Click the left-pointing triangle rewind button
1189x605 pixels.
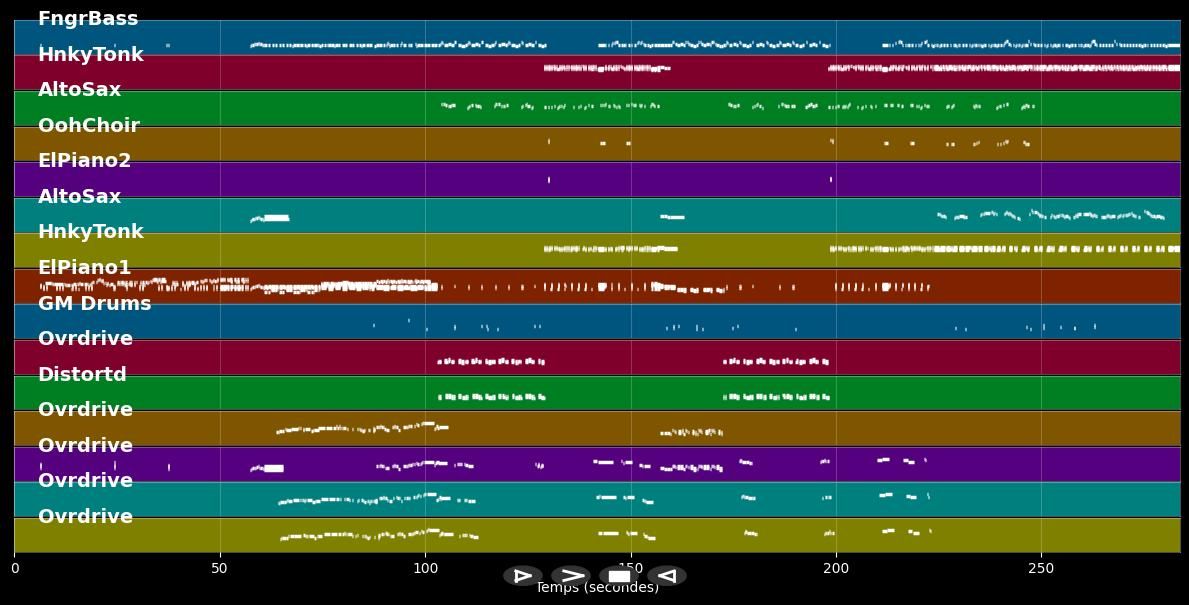(667, 576)
